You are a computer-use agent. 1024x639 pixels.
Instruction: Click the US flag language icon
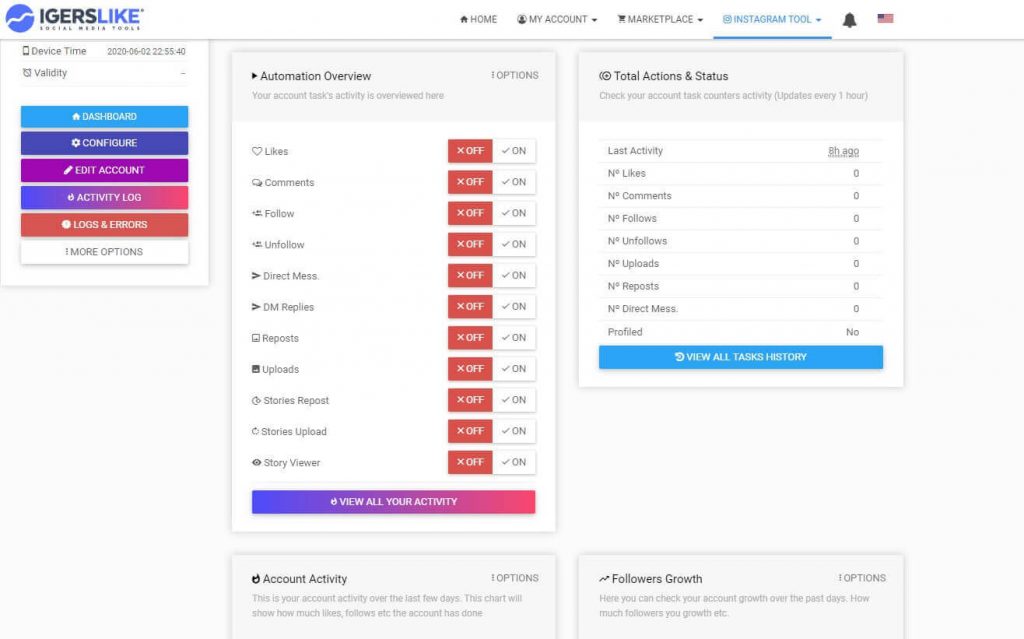pos(885,18)
